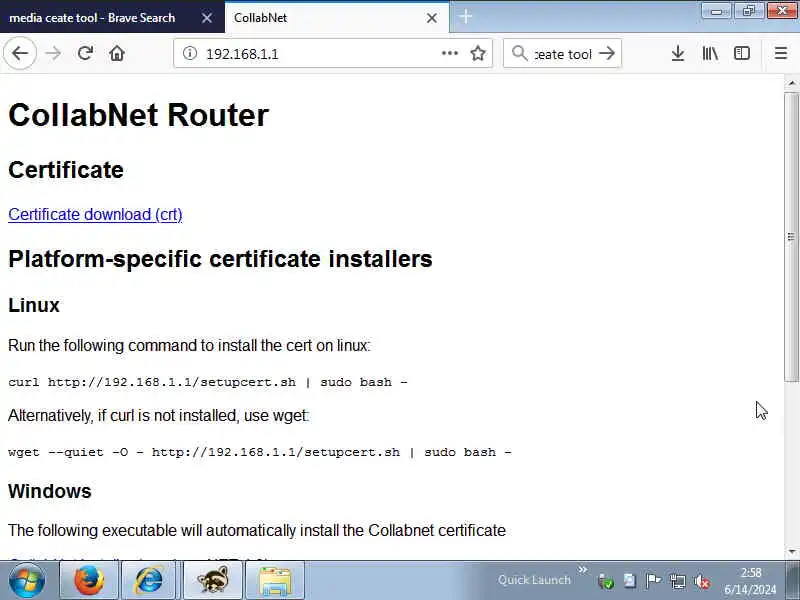Screen dimensions: 800x600
Task: Open the raccoon app on taskbar
Action: point(212,581)
